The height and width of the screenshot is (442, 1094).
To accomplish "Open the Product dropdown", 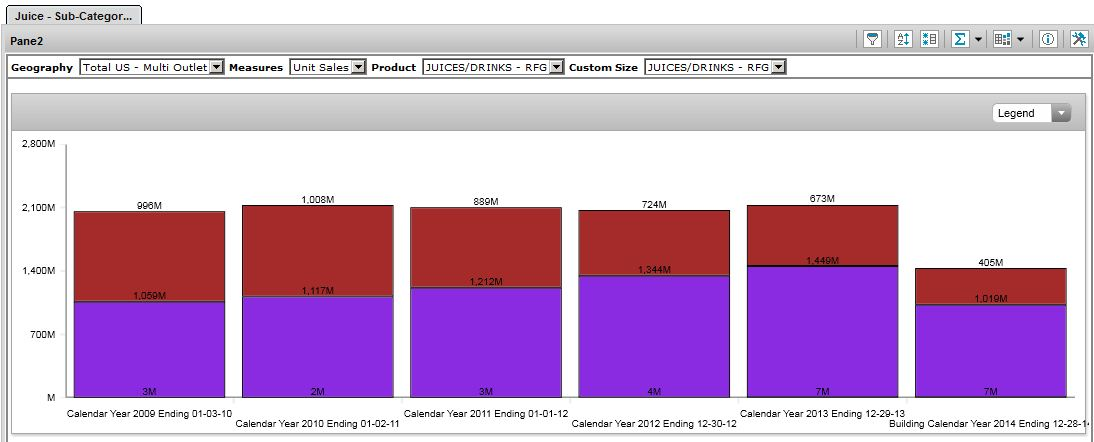I will pos(557,67).
